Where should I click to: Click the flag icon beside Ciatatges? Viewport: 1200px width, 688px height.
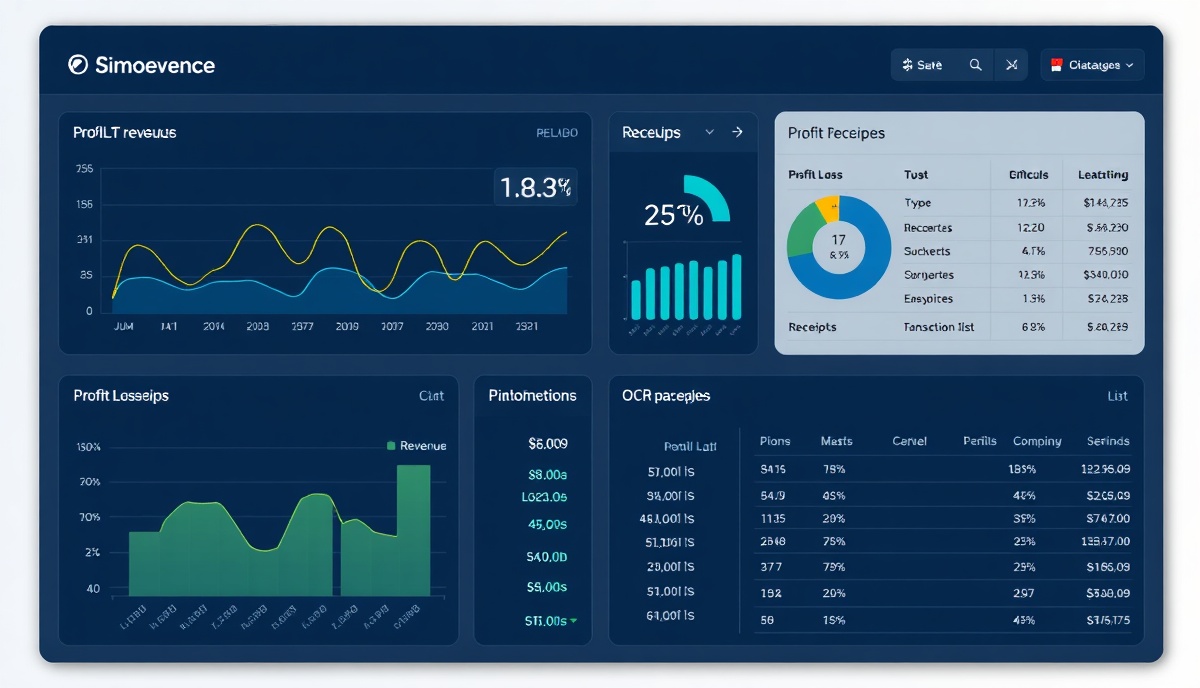click(1058, 64)
